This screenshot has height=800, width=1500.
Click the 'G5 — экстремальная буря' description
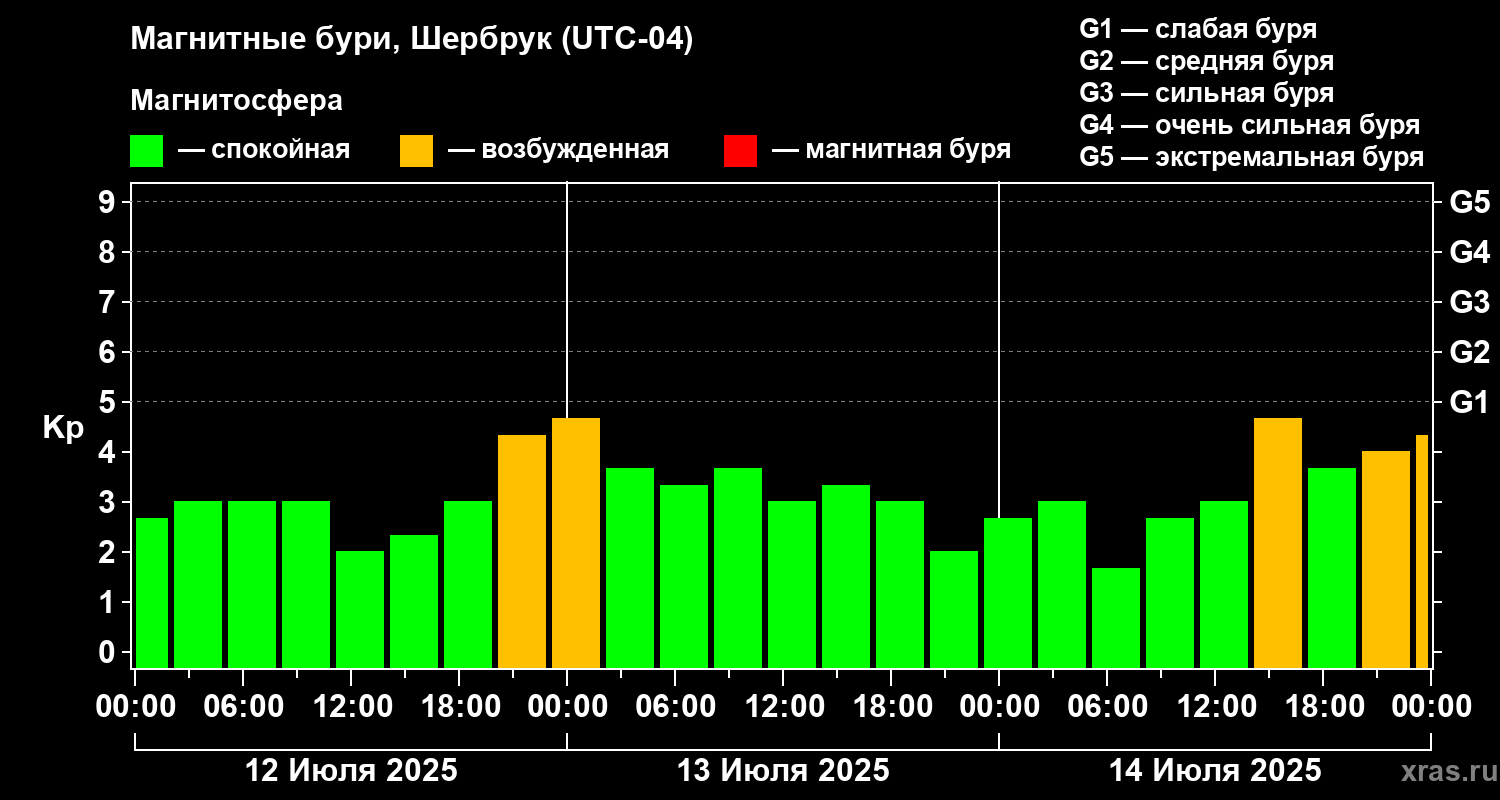[1252, 157]
